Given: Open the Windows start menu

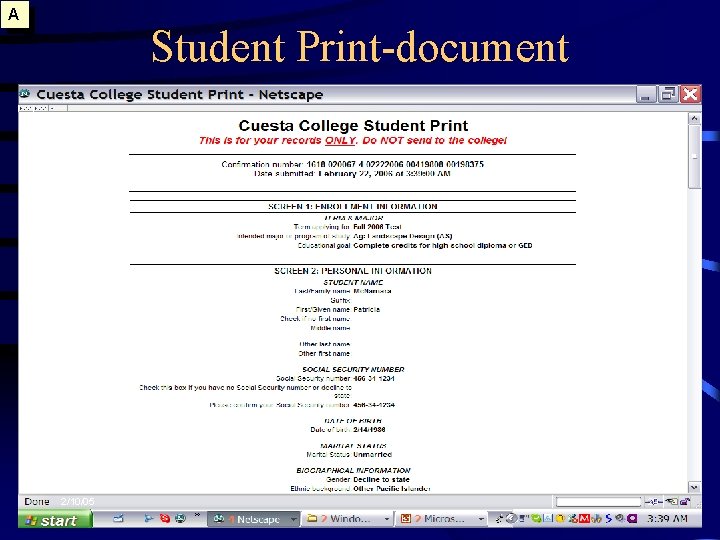Looking at the screenshot, I should click(x=55, y=520).
